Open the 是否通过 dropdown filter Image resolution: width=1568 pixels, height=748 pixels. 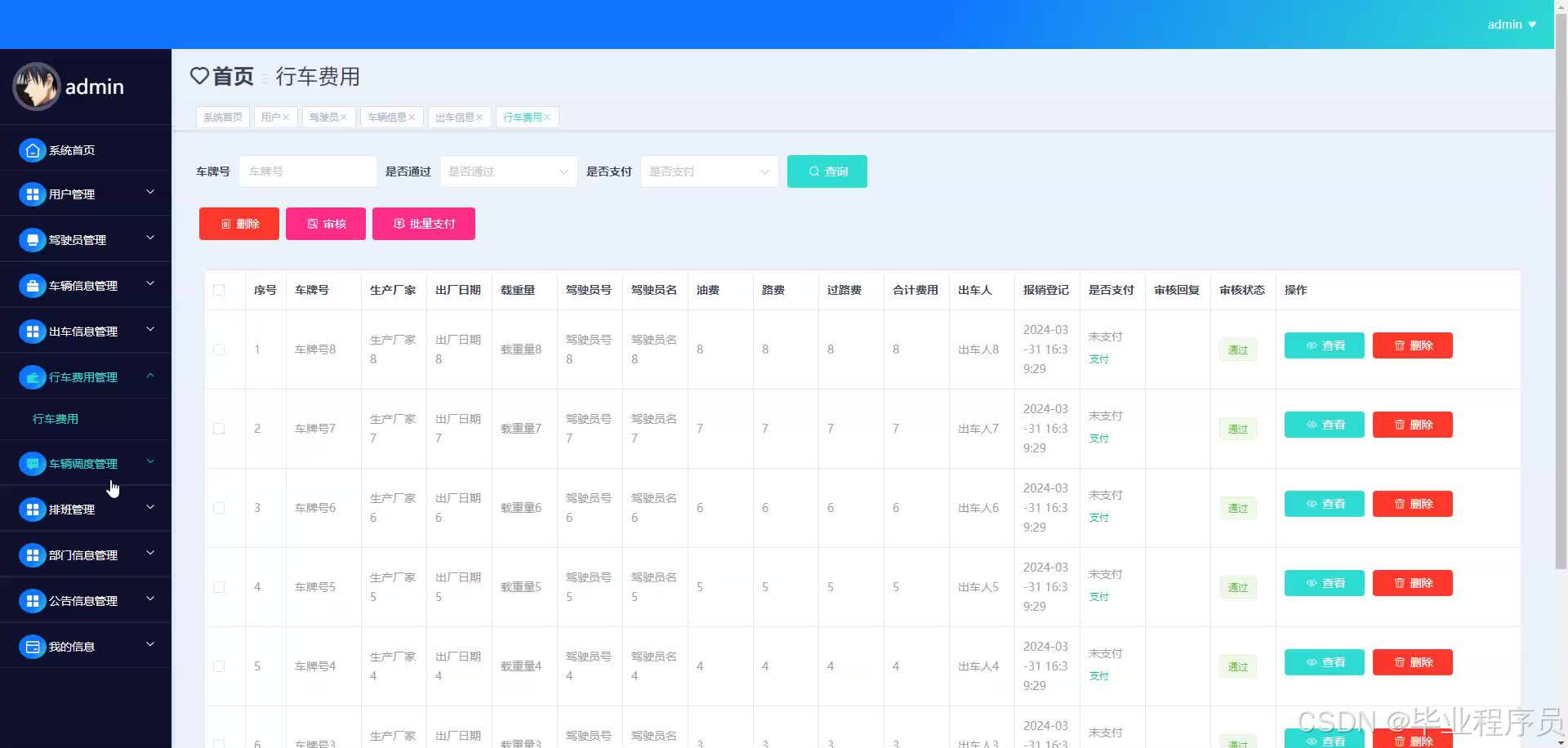pyautogui.click(x=508, y=171)
